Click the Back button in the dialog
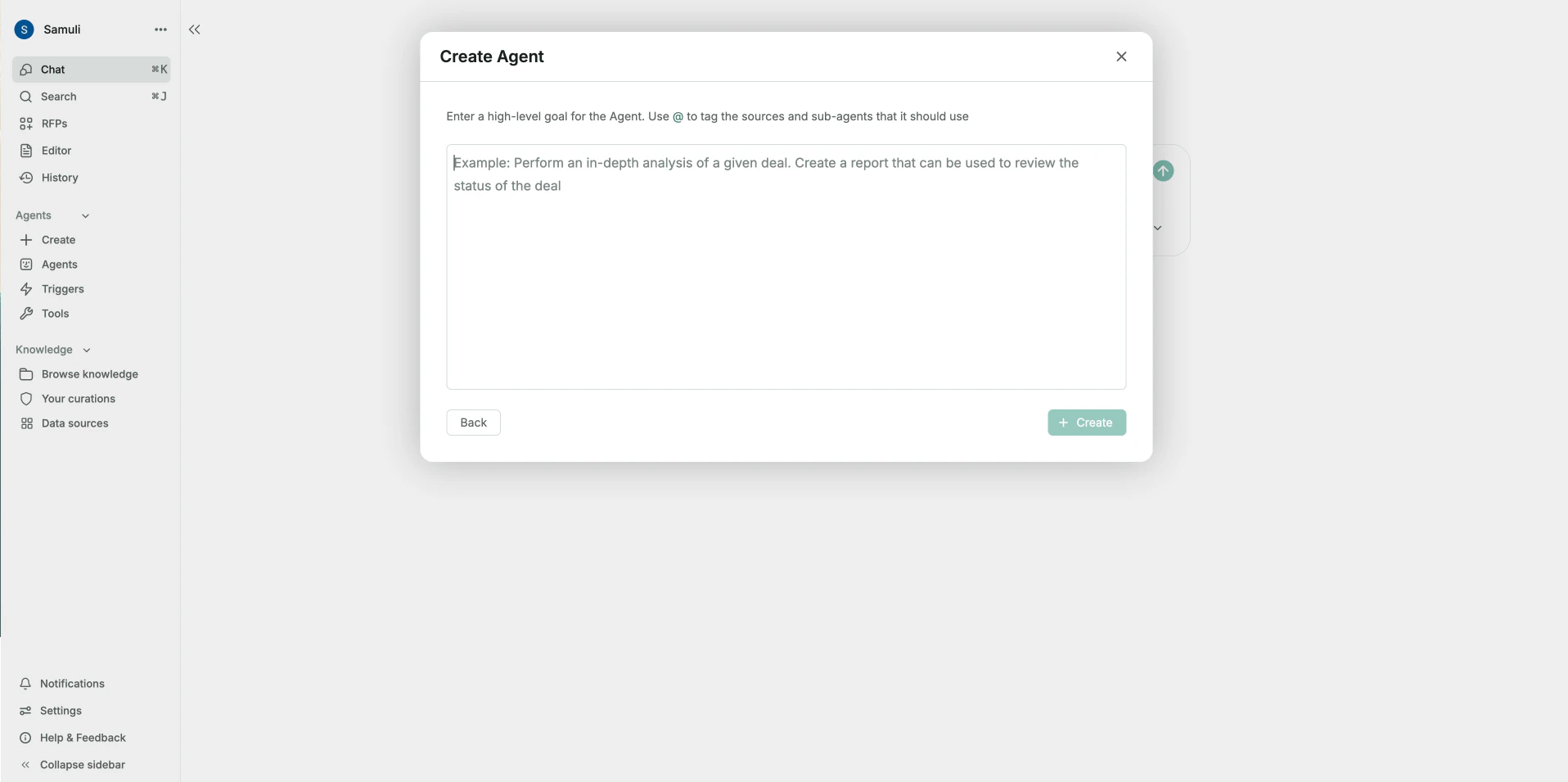Screen dimensions: 1568x782 (473, 423)
